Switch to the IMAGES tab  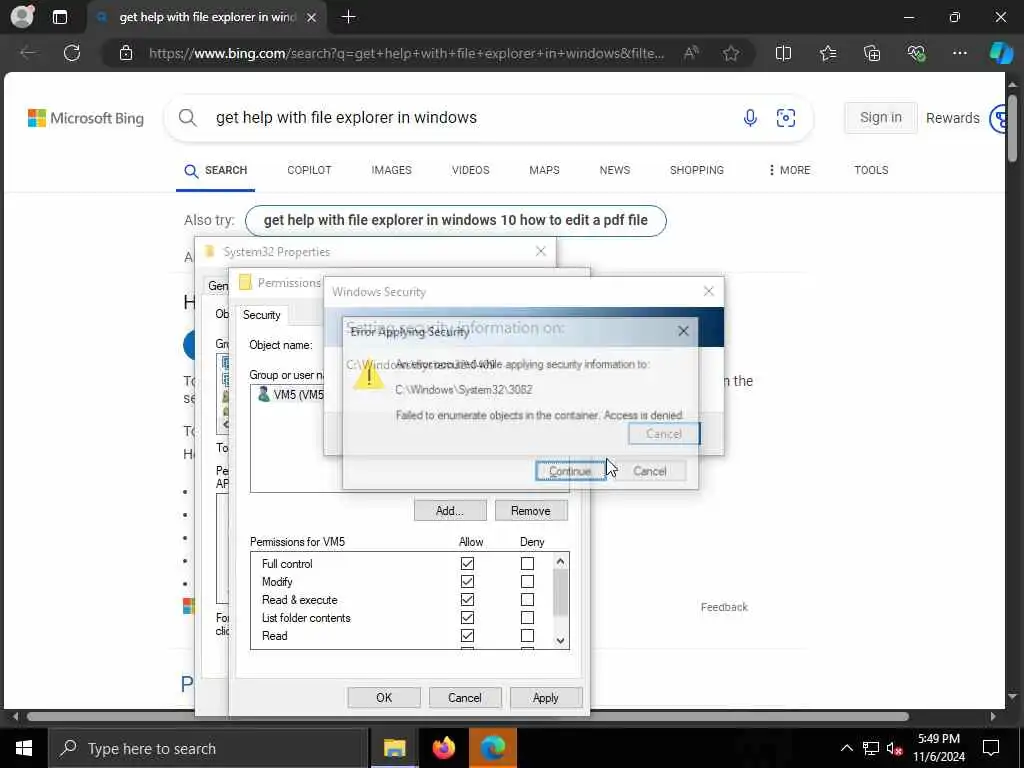coord(391,170)
